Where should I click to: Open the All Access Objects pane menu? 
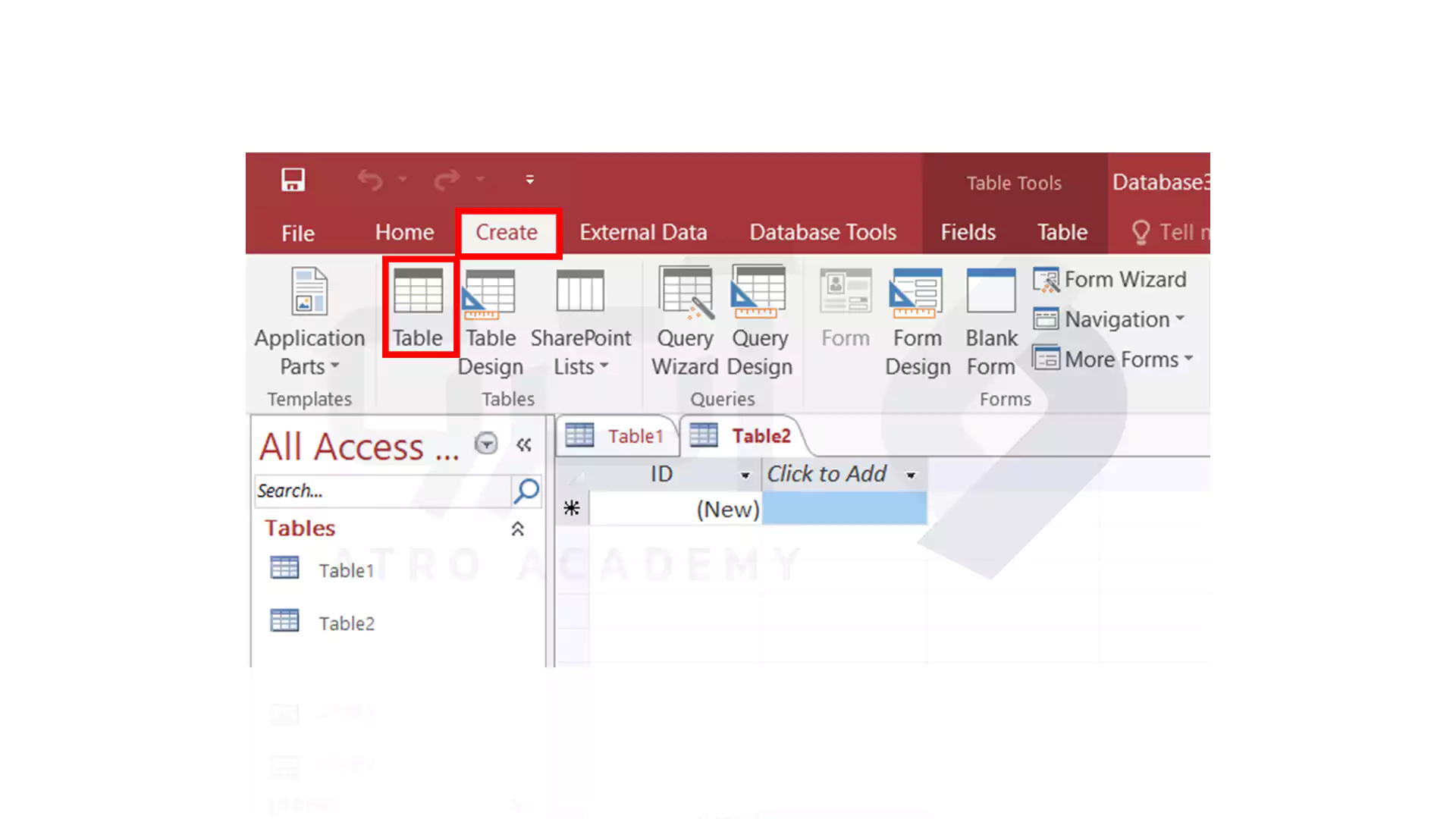point(486,444)
